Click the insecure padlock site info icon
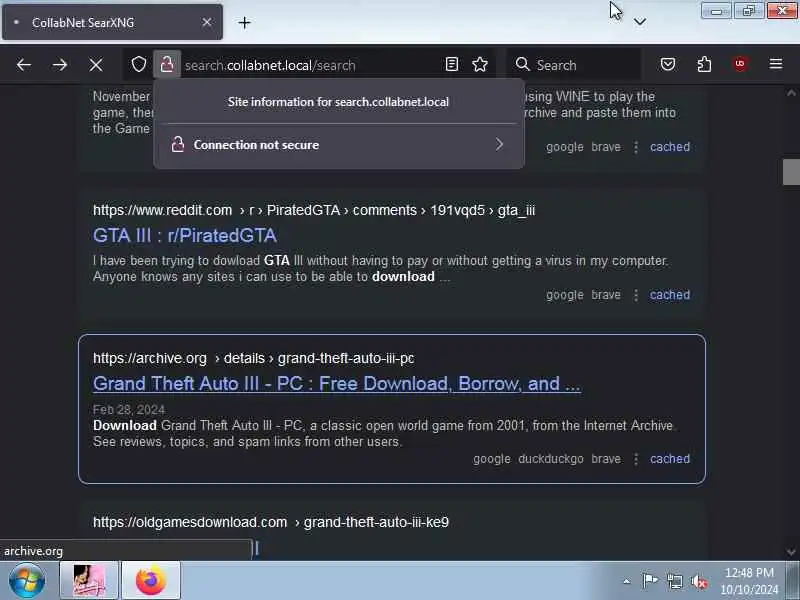Viewport: 800px width, 600px height. (167, 64)
